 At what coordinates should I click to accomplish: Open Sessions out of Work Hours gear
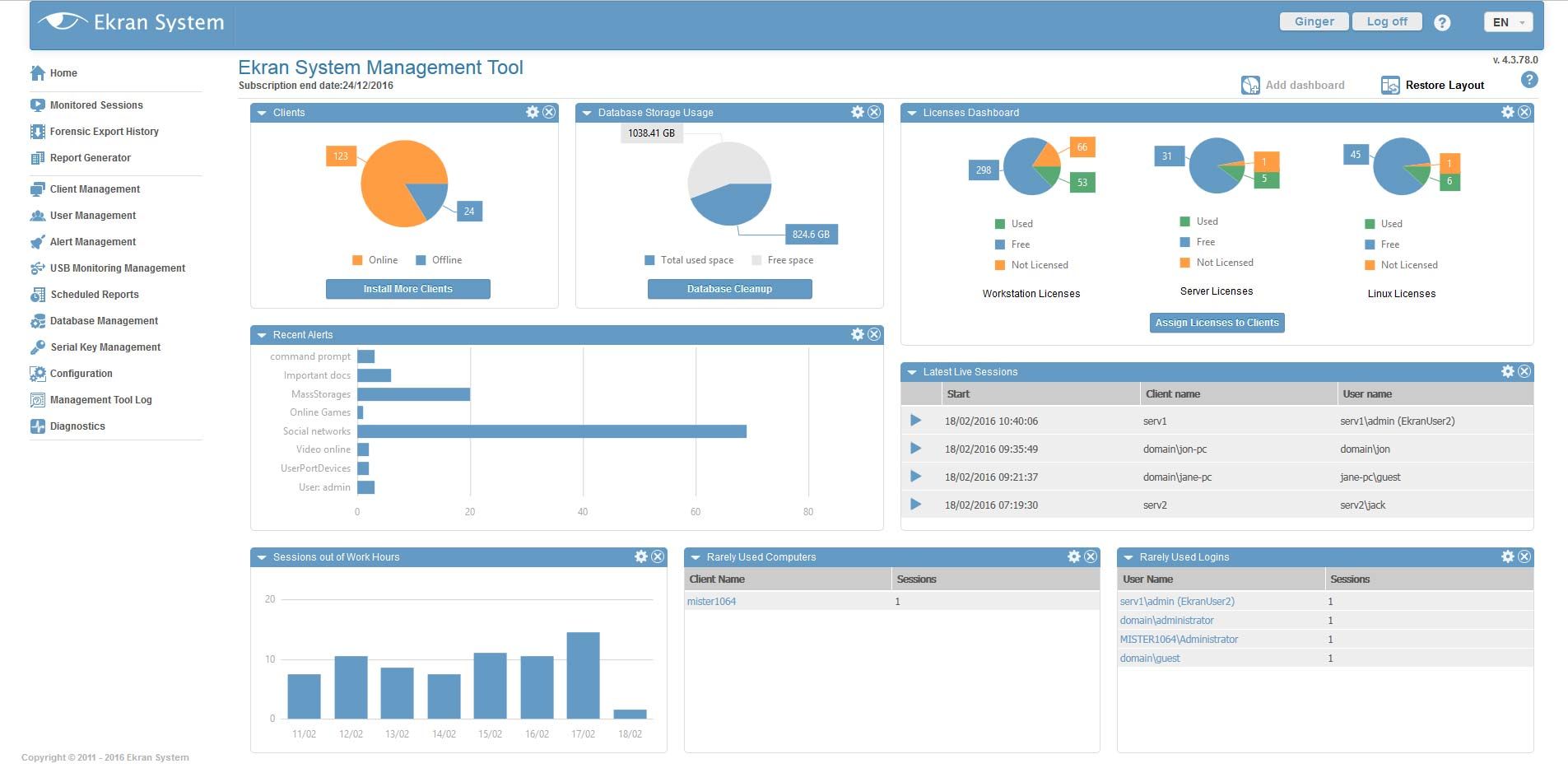click(x=641, y=556)
